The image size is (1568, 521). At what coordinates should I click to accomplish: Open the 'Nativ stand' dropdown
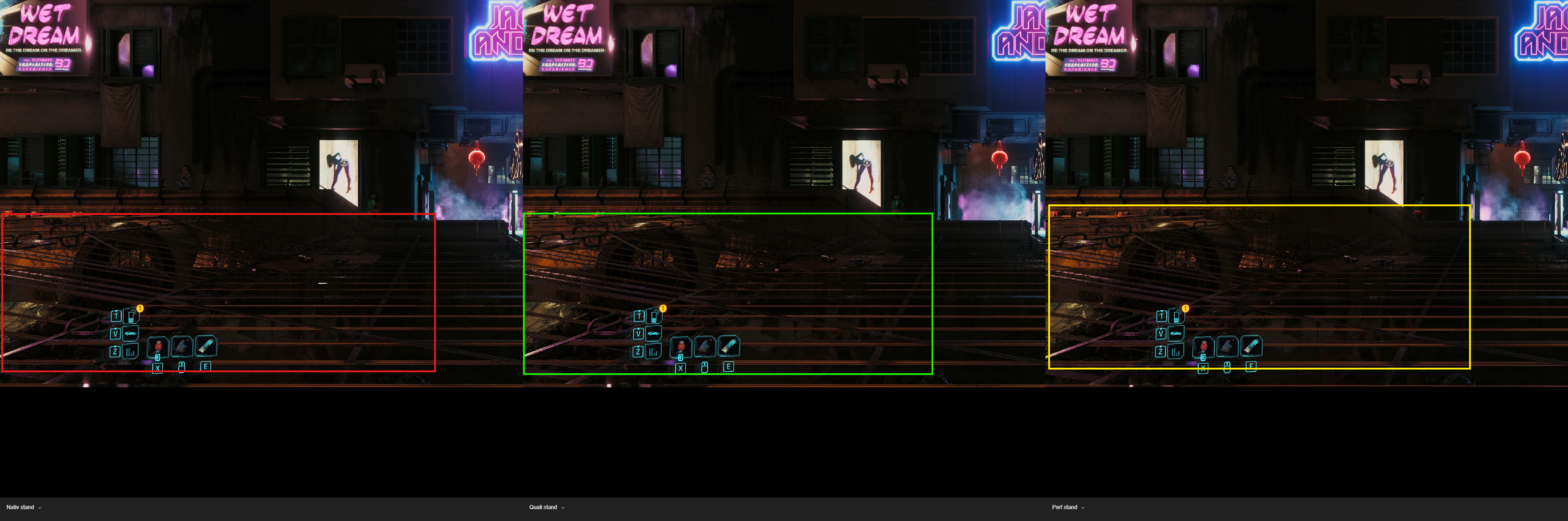(x=24, y=507)
